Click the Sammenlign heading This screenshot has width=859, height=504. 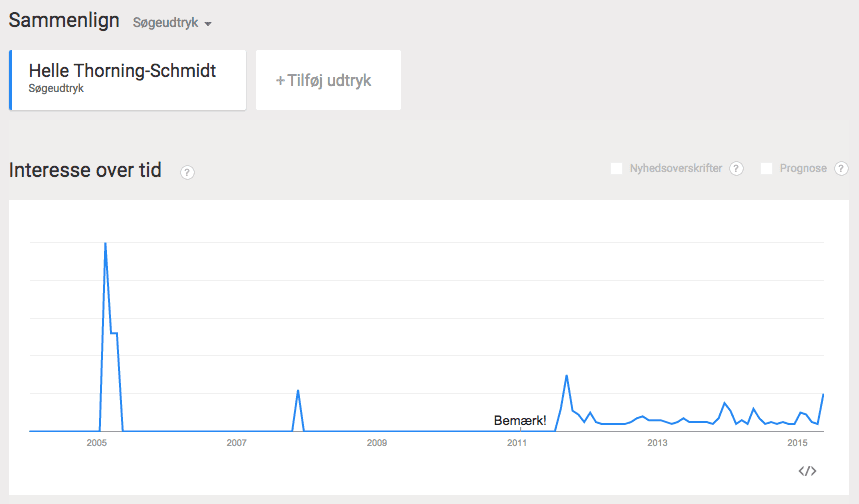tap(64, 21)
